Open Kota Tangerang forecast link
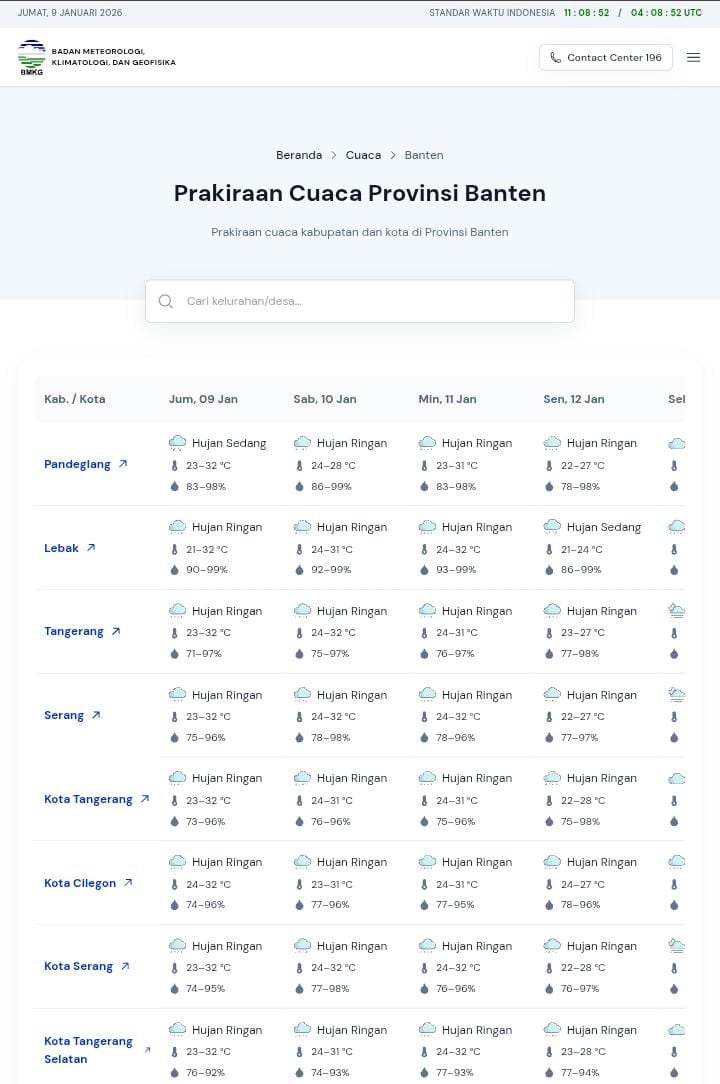The image size is (720, 1084). point(88,799)
